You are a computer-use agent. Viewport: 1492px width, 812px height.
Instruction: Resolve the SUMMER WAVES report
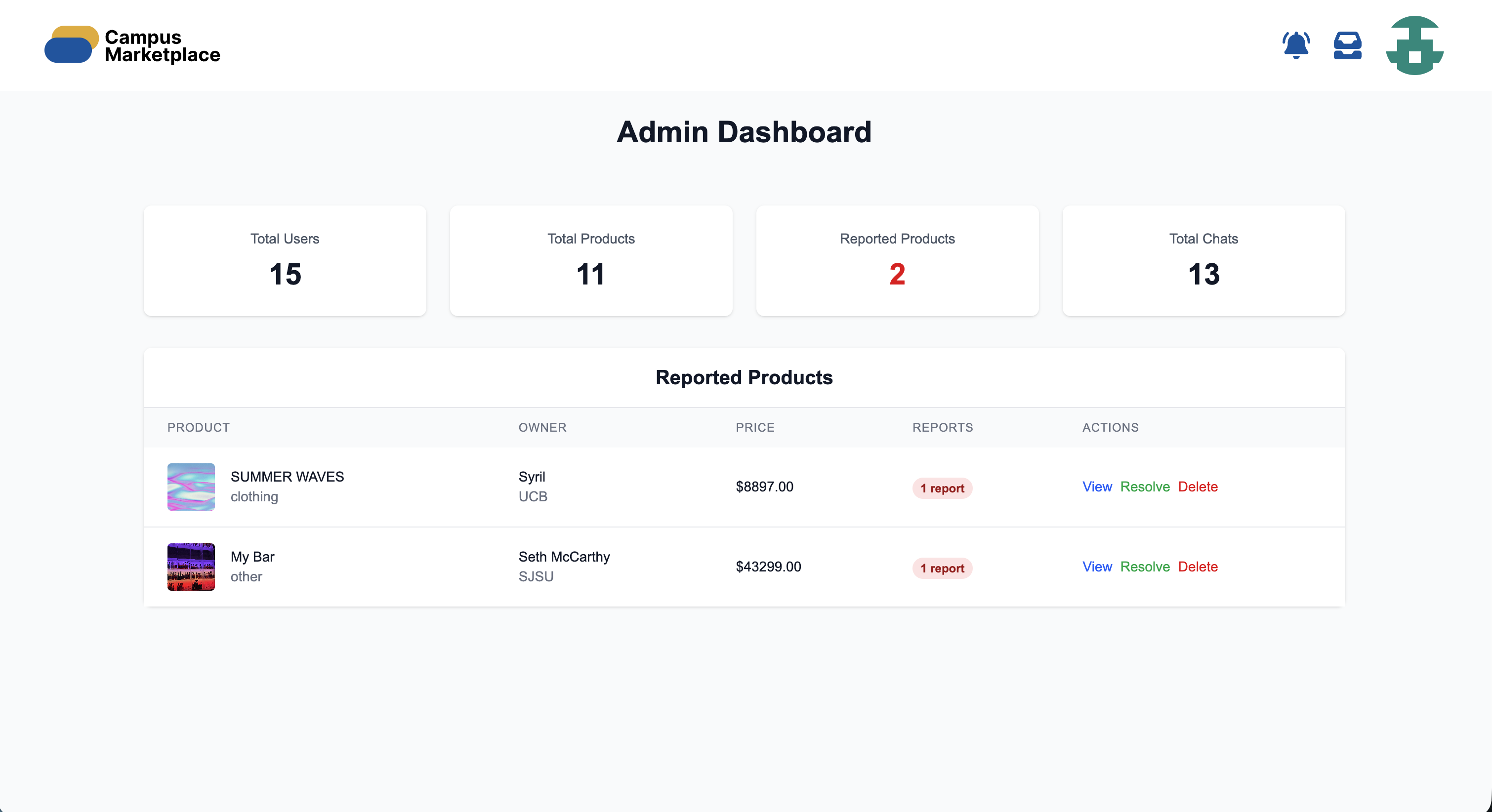(x=1145, y=487)
